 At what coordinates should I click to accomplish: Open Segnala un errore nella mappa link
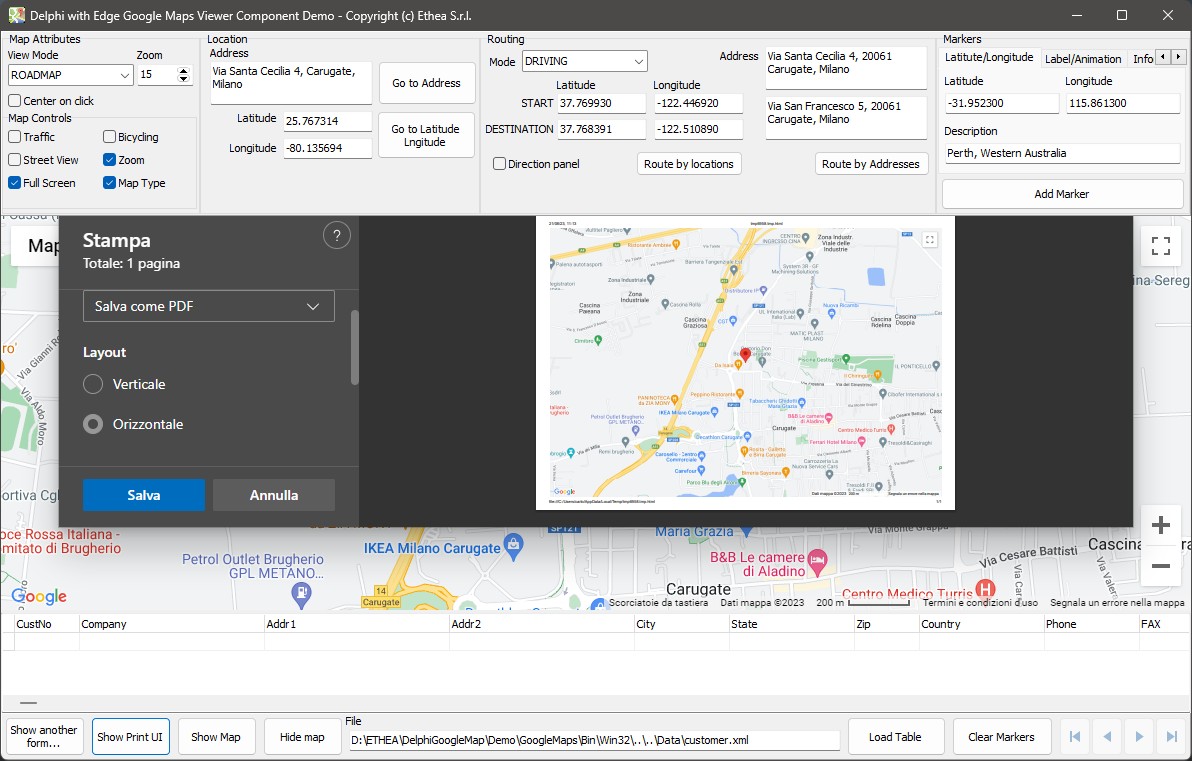(1117, 602)
